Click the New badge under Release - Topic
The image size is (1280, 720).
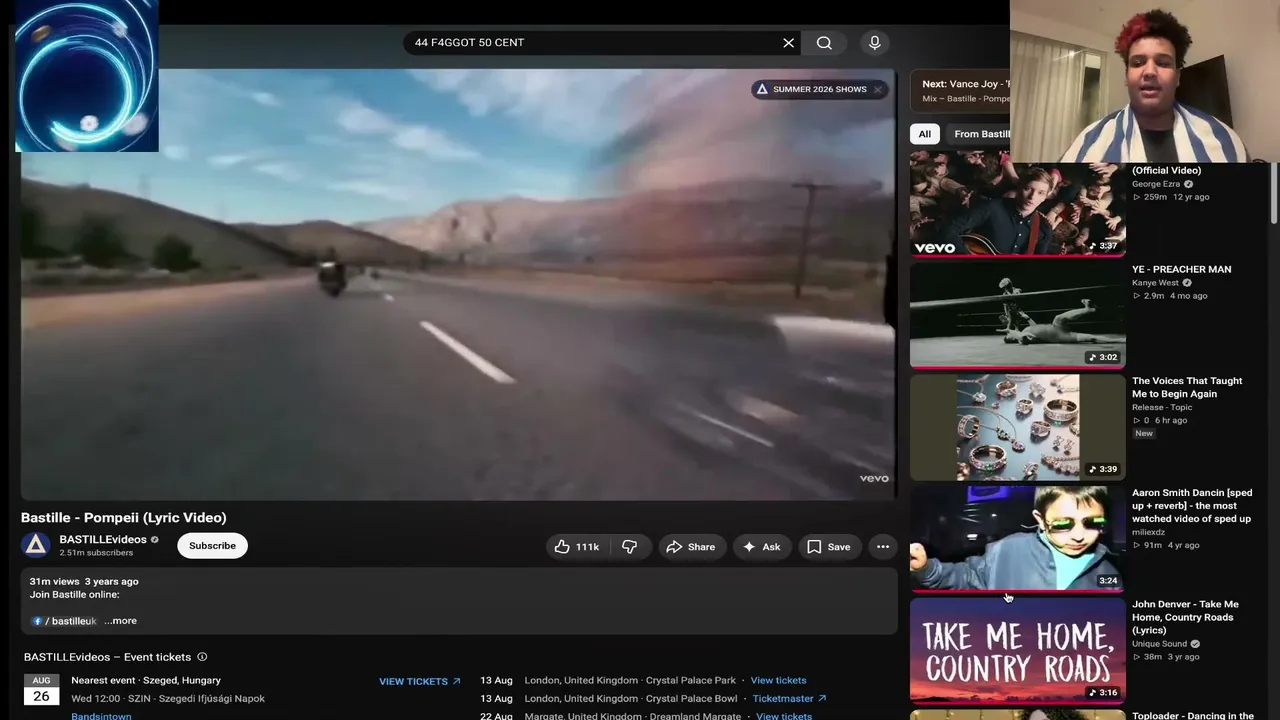coord(1144,434)
